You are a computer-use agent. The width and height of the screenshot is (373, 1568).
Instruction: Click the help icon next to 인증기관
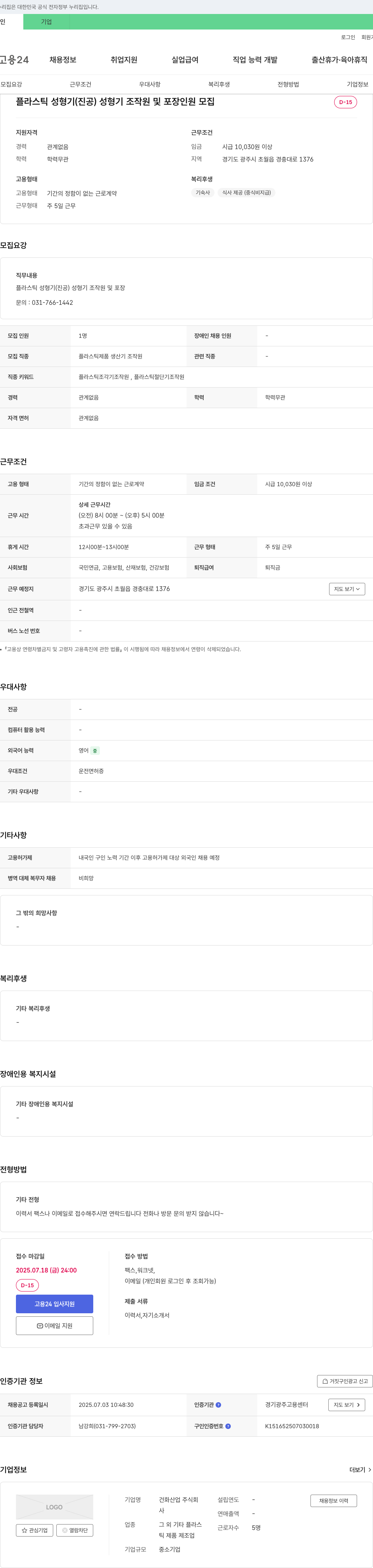[218, 1405]
